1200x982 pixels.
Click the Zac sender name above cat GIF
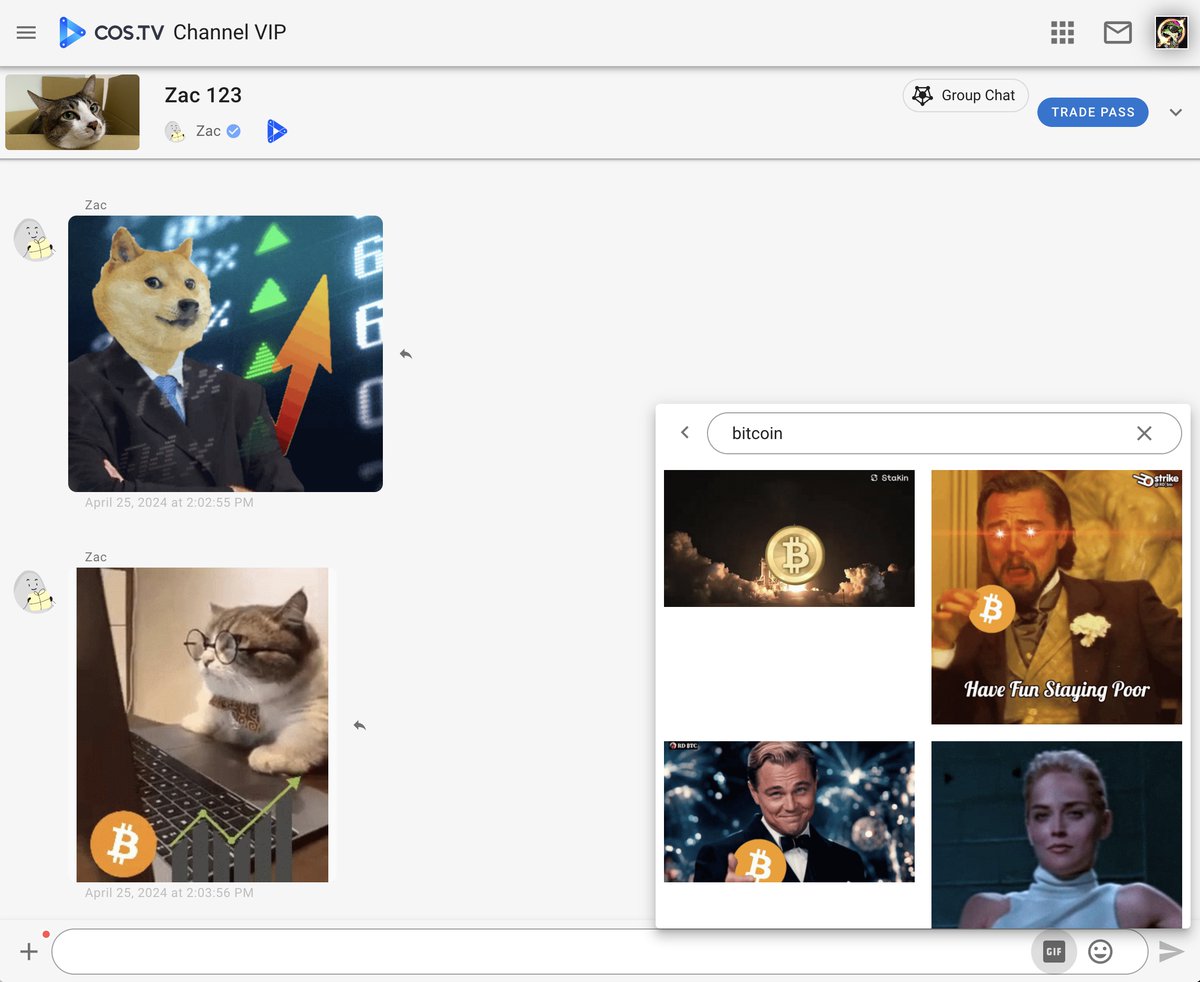[x=96, y=557]
